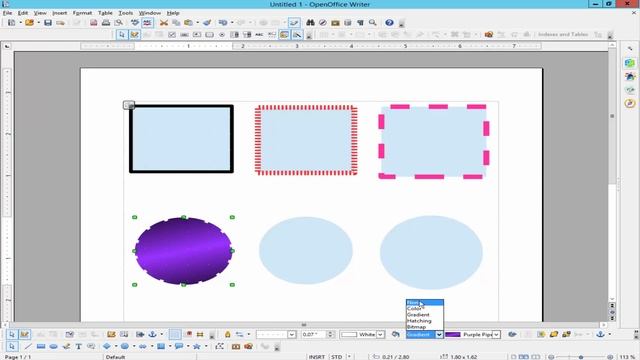Select the Callouts tool icon
Screen dimensions: 640x360
(91, 347)
